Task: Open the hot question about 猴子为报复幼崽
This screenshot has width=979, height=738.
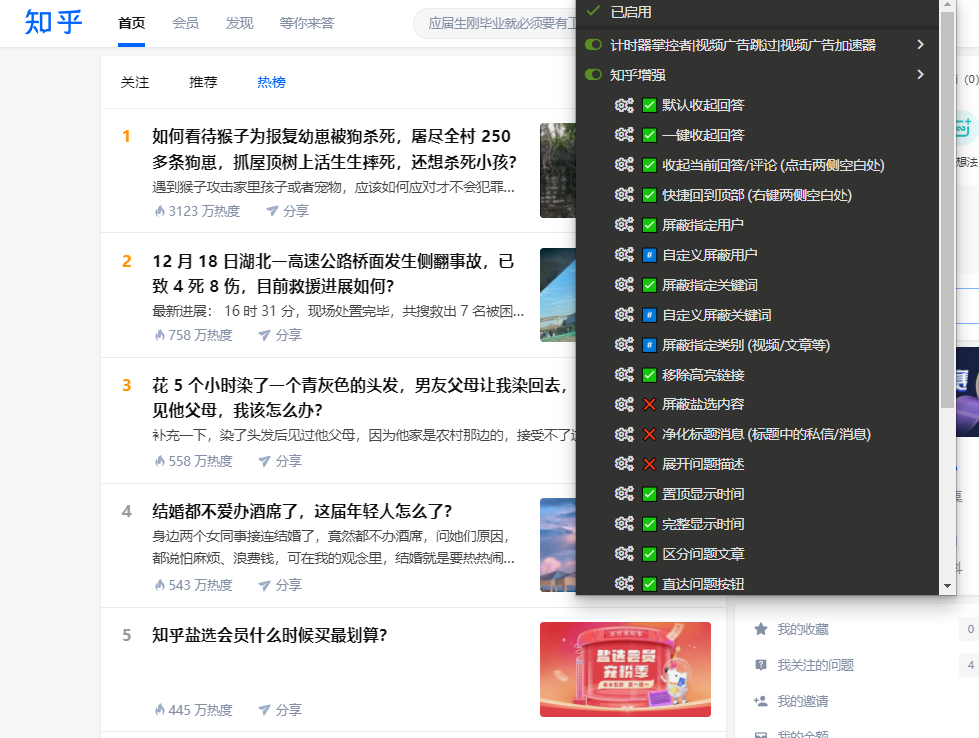Action: click(334, 149)
